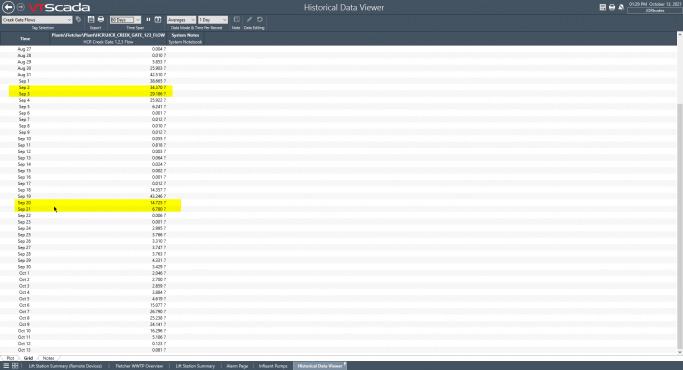Screen dimensions: 683x370
Task: Switch to the Notes tab
Action: 48,358
